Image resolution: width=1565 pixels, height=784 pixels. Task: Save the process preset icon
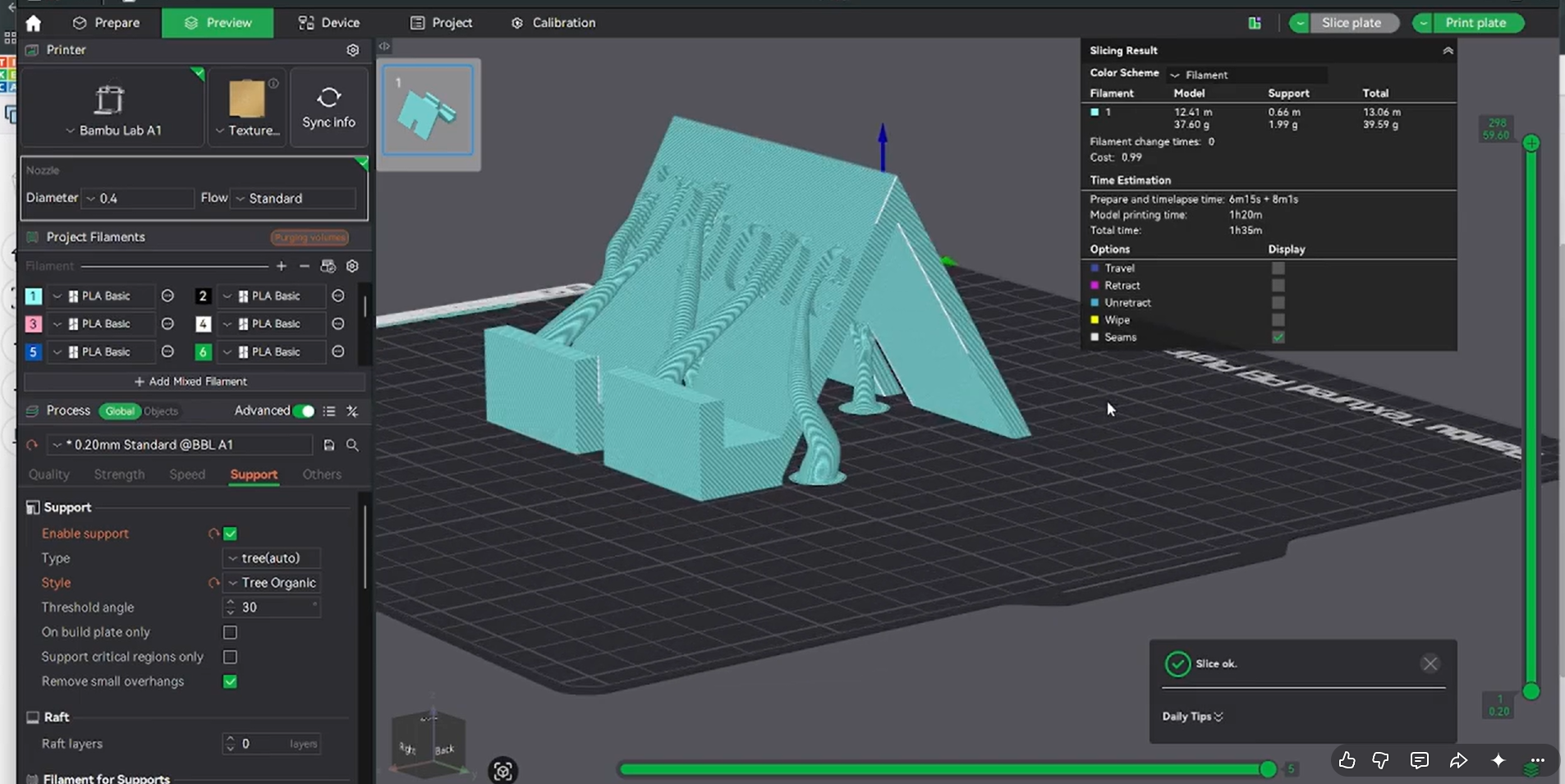(x=329, y=445)
